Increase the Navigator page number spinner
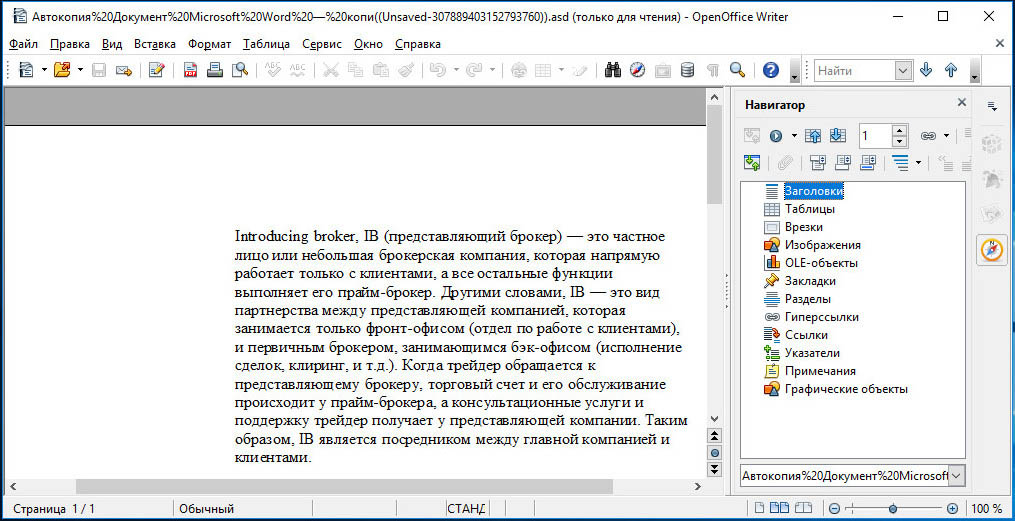The width and height of the screenshot is (1015, 521). [x=899, y=130]
